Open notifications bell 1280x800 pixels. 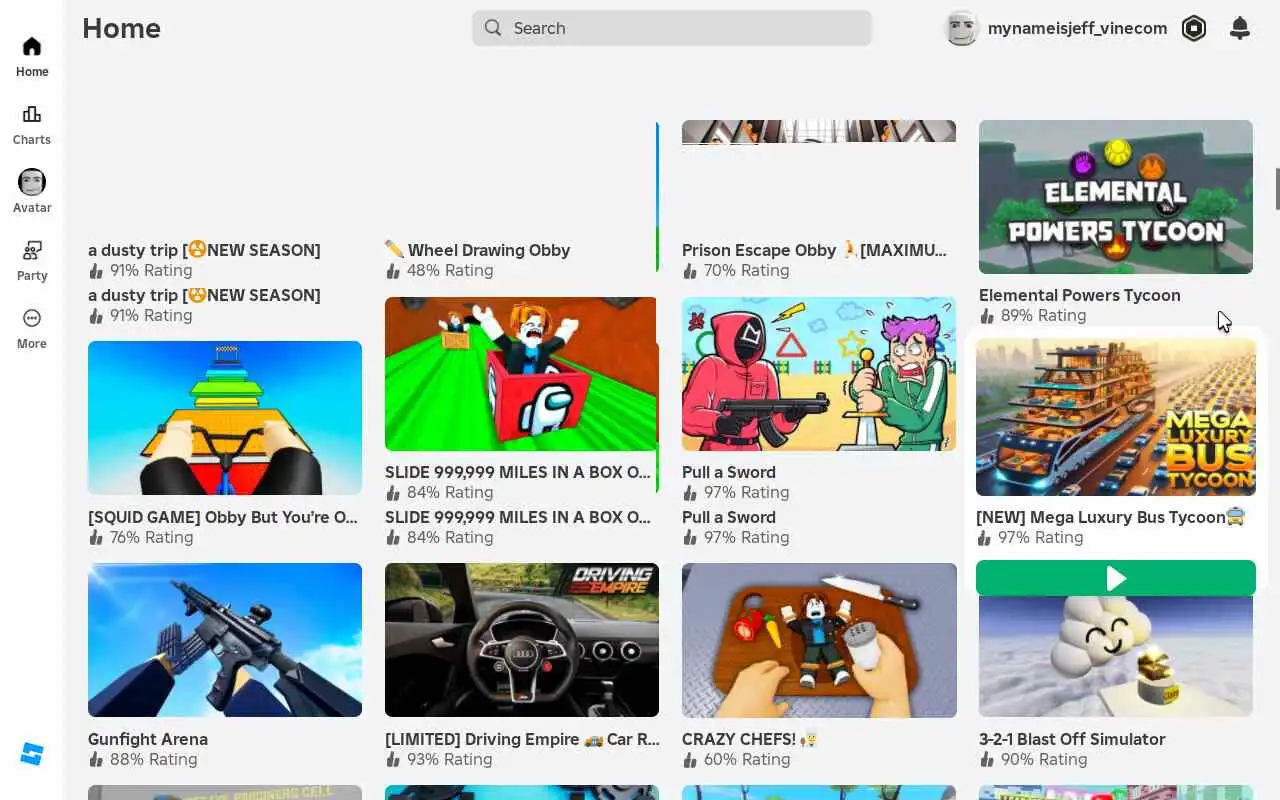[x=1240, y=28]
